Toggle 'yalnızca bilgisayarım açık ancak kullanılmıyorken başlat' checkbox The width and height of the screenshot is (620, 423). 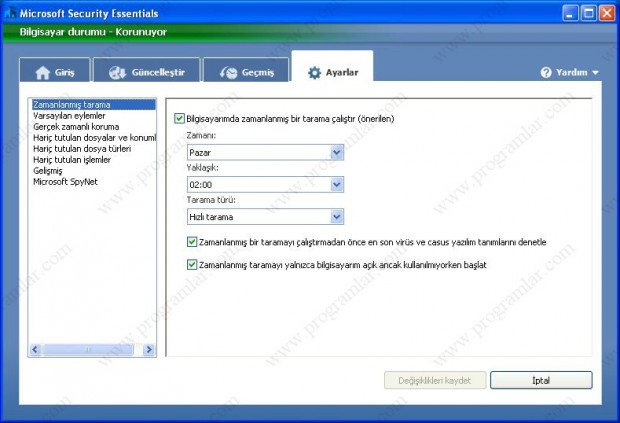(x=192, y=264)
